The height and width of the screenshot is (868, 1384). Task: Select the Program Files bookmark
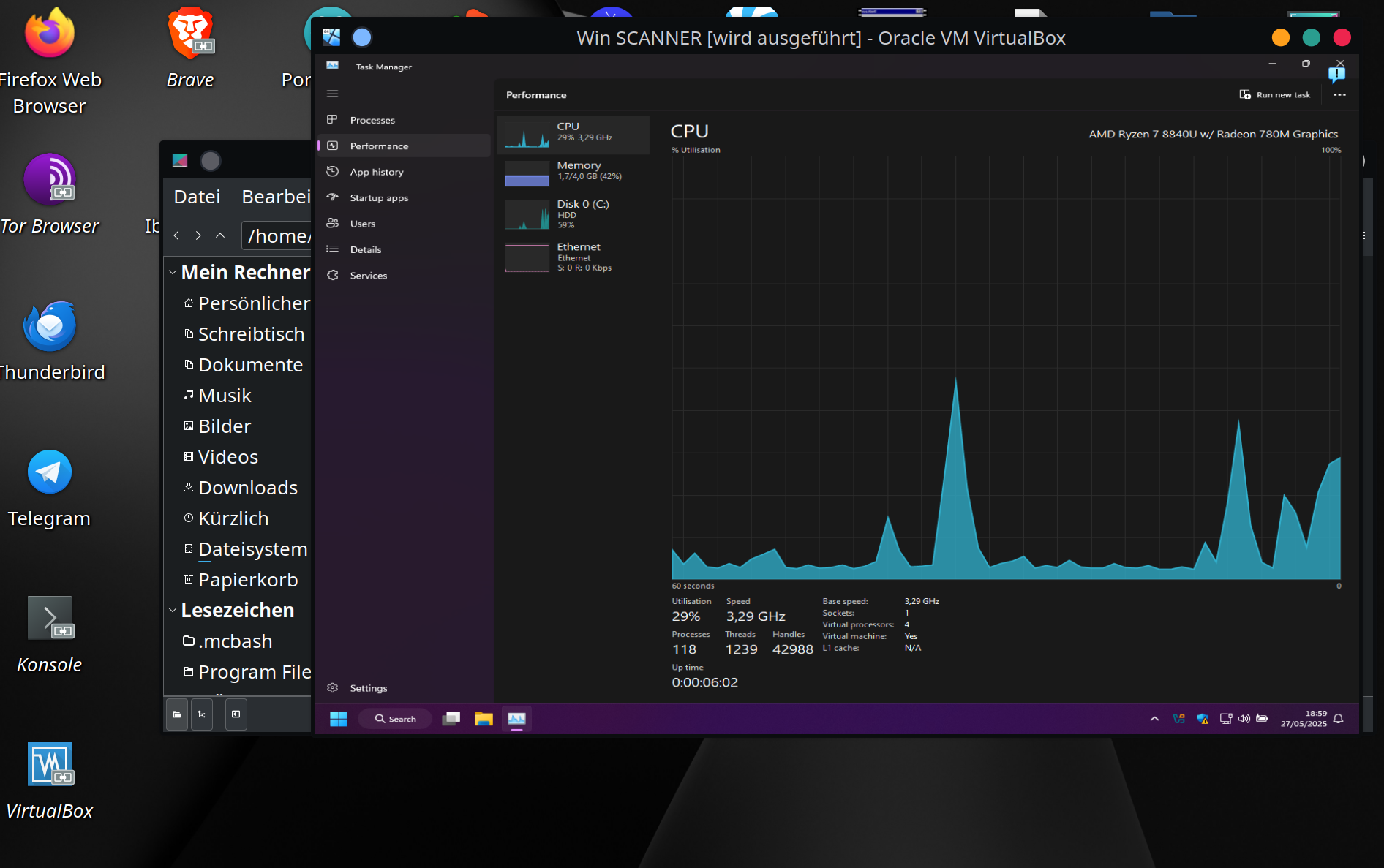coord(247,672)
